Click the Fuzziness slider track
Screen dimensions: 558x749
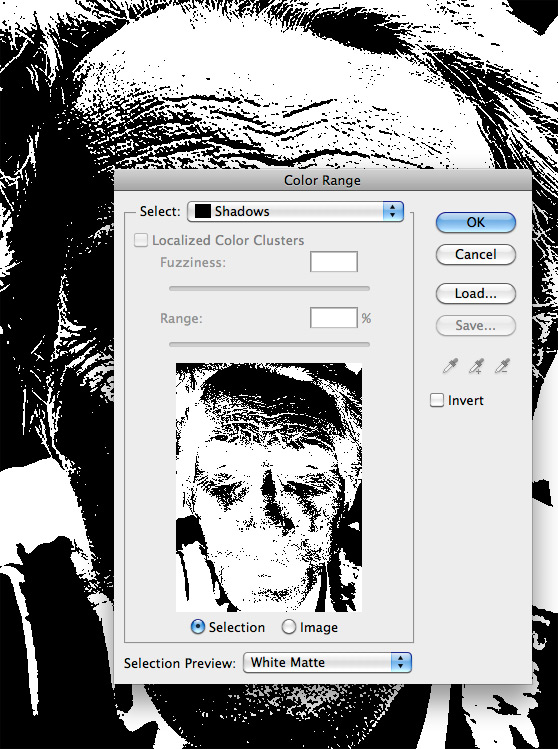point(269,288)
